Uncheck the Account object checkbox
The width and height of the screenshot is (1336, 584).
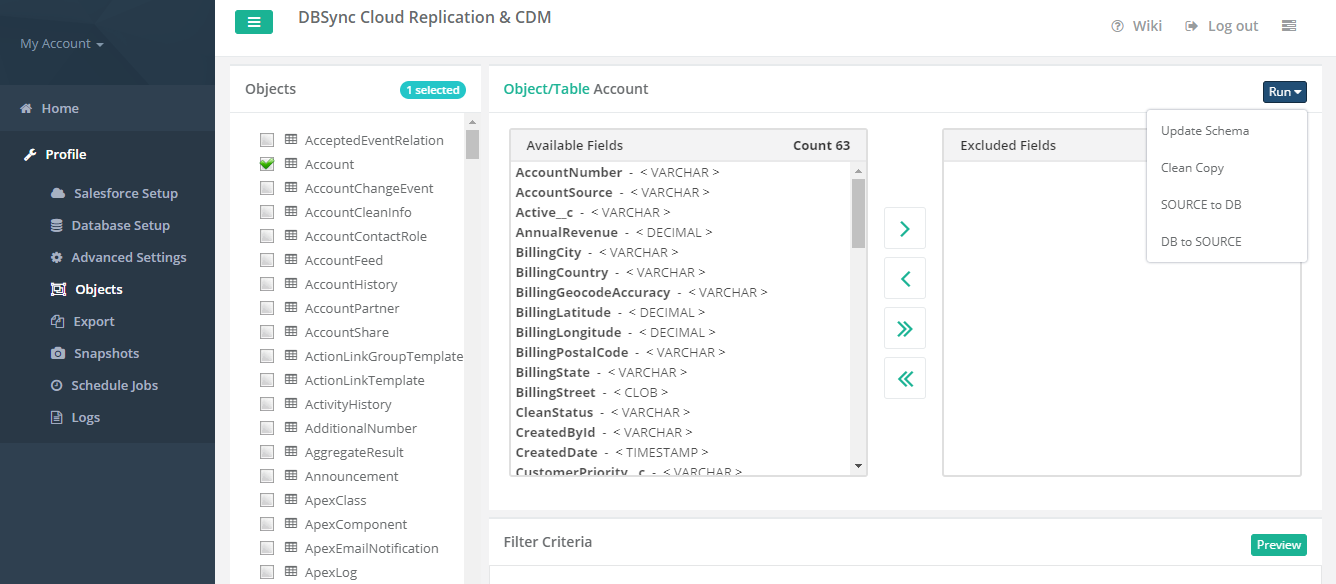pyautogui.click(x=267, y=164)
